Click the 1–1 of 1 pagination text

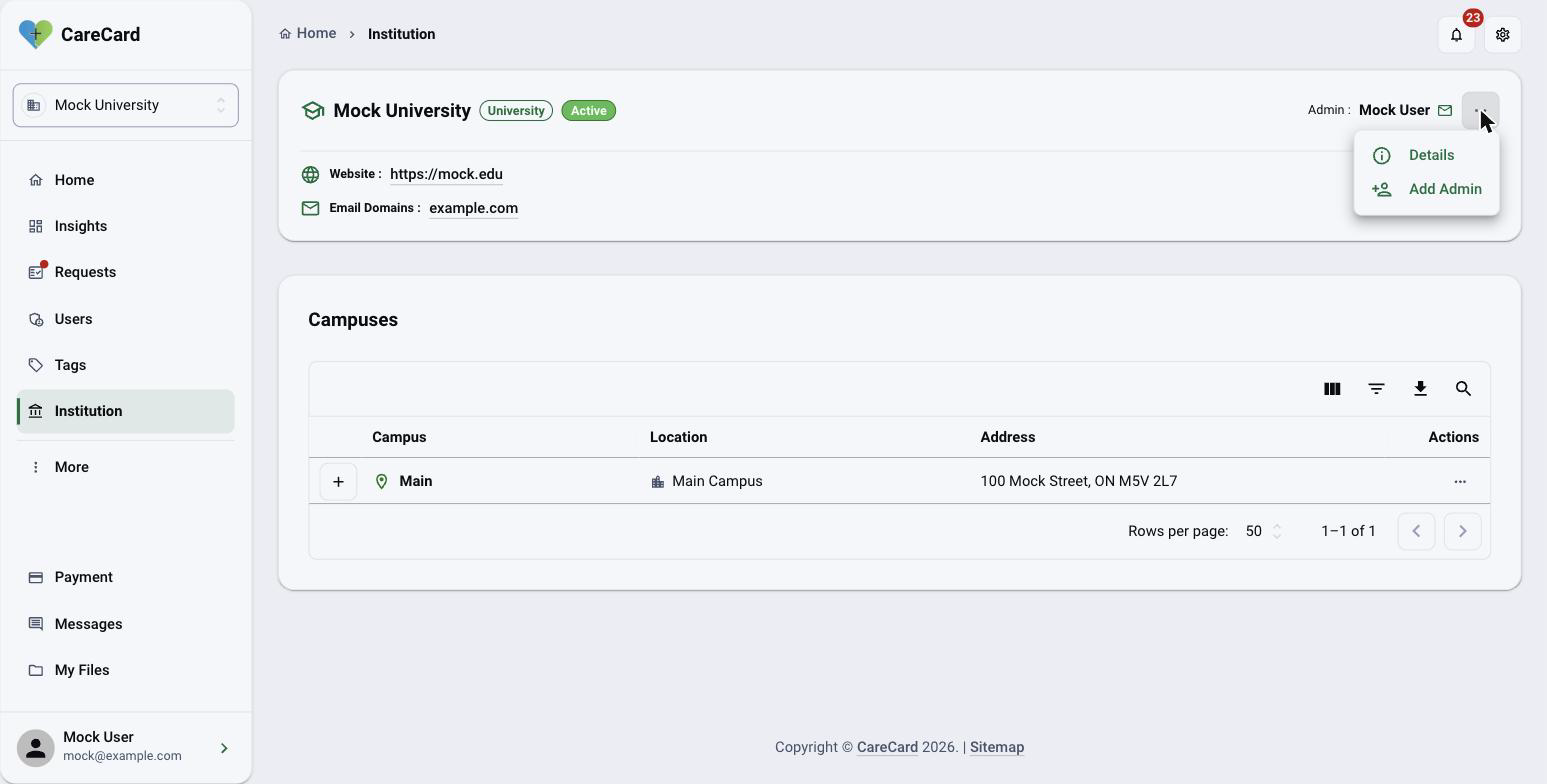[x=1348, y=531]
